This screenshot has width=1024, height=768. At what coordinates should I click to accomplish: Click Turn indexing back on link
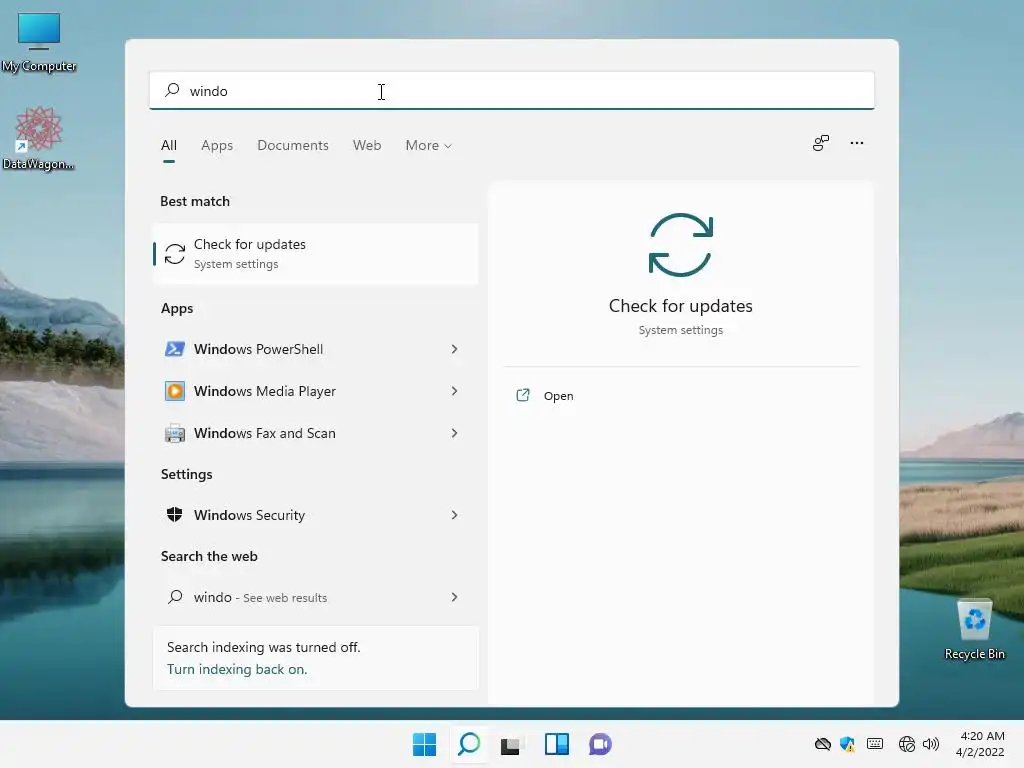[x=237, y=669]
